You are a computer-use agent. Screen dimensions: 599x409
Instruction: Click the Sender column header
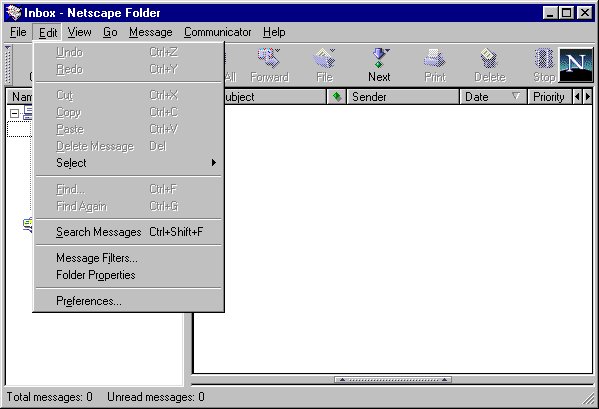tap(403, 97)
